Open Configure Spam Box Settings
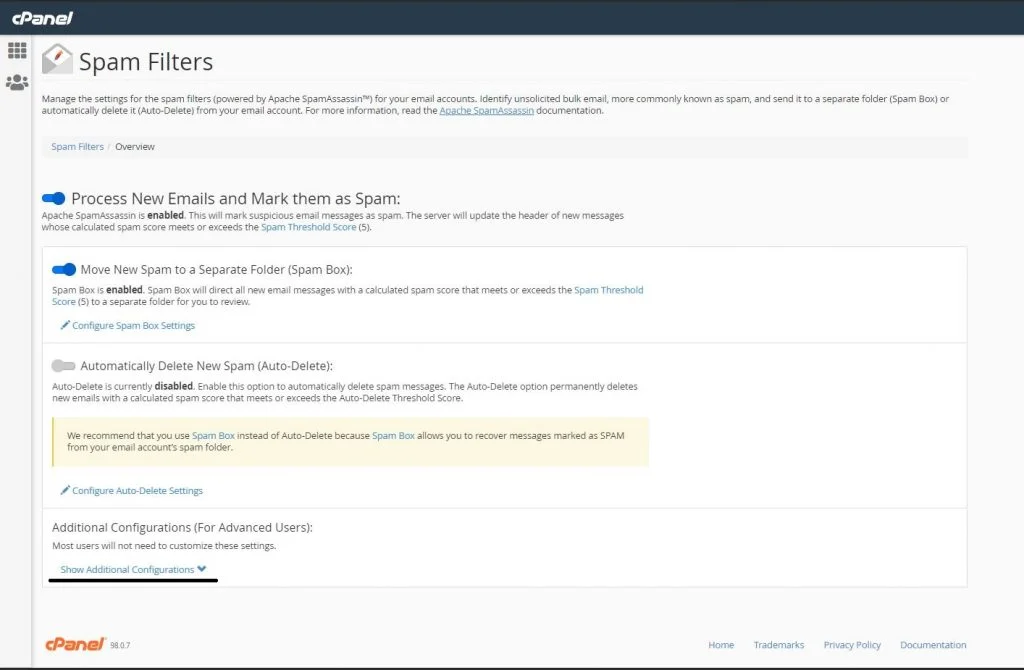 point(133,325)
